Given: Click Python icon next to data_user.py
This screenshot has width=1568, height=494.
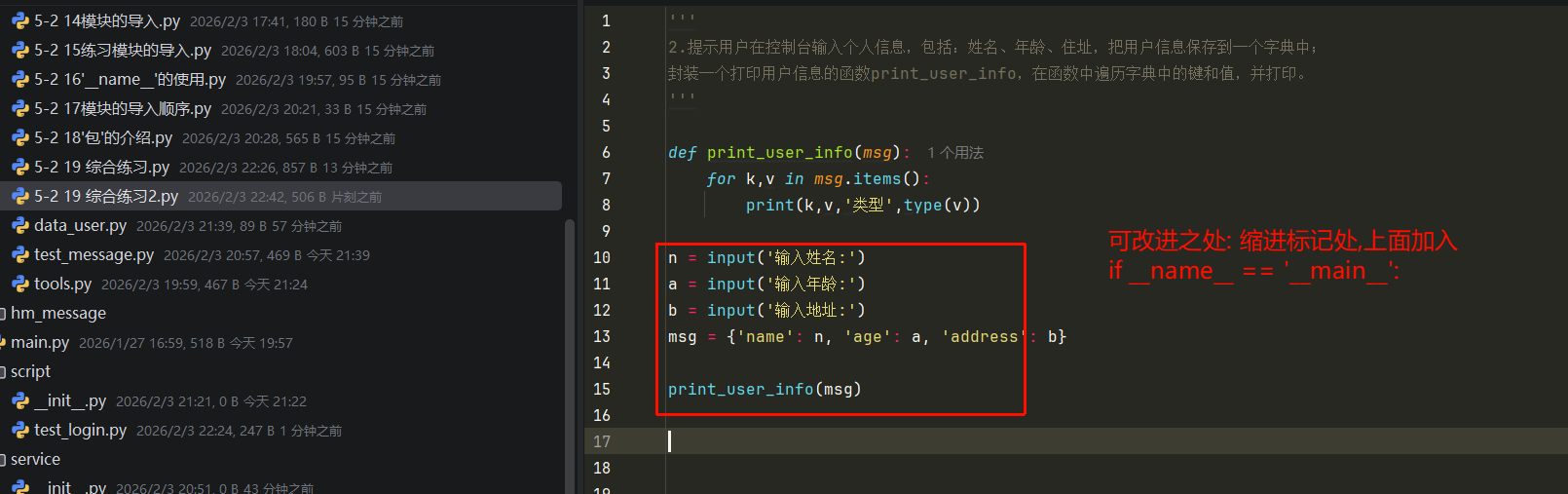Looking at the screenshot, I should (x=20, y=225).
